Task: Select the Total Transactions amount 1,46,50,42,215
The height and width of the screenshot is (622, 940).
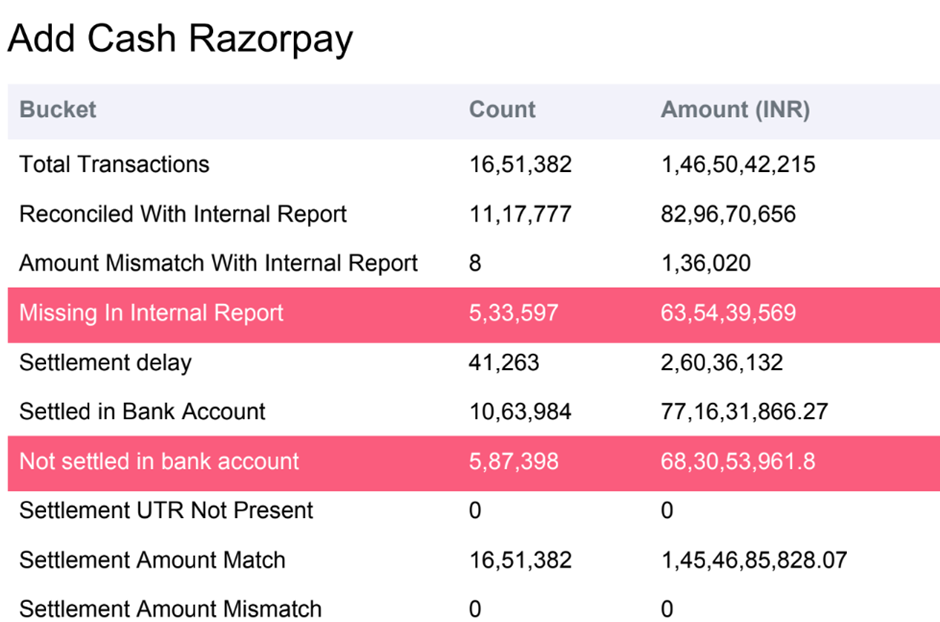Action: [x=738, y=164]
